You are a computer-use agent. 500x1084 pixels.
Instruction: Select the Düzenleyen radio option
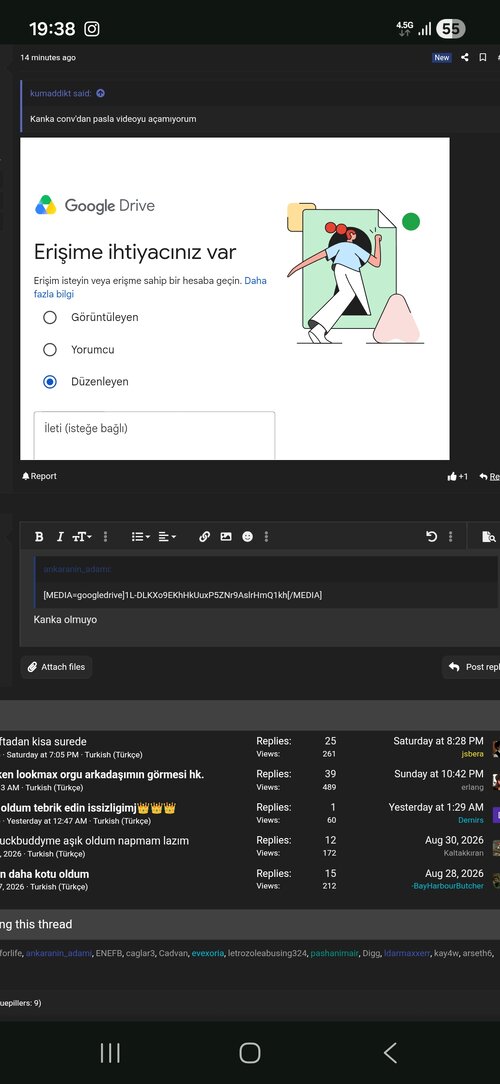coord(50,382)
